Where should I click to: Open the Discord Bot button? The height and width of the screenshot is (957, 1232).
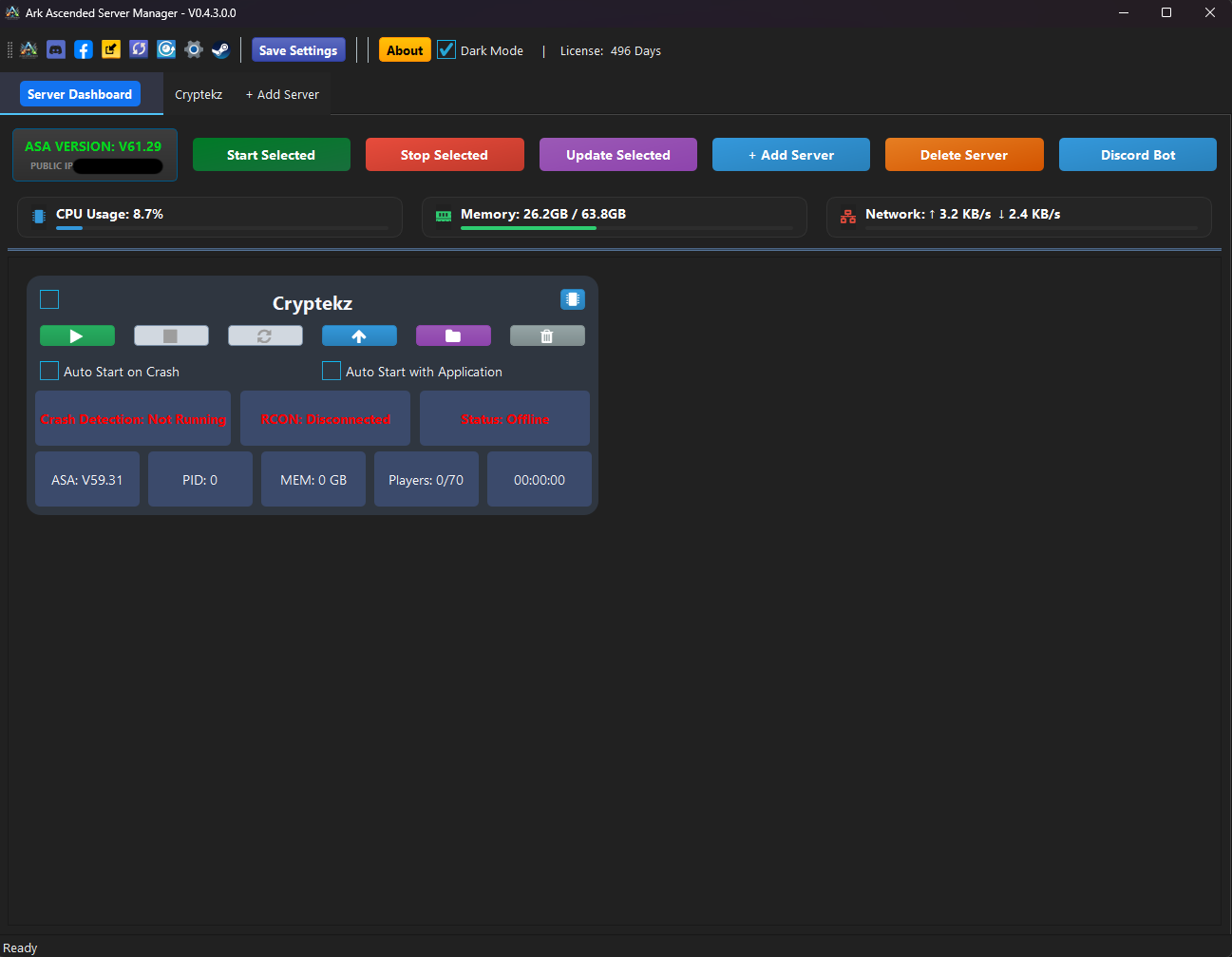[1138, 155]
